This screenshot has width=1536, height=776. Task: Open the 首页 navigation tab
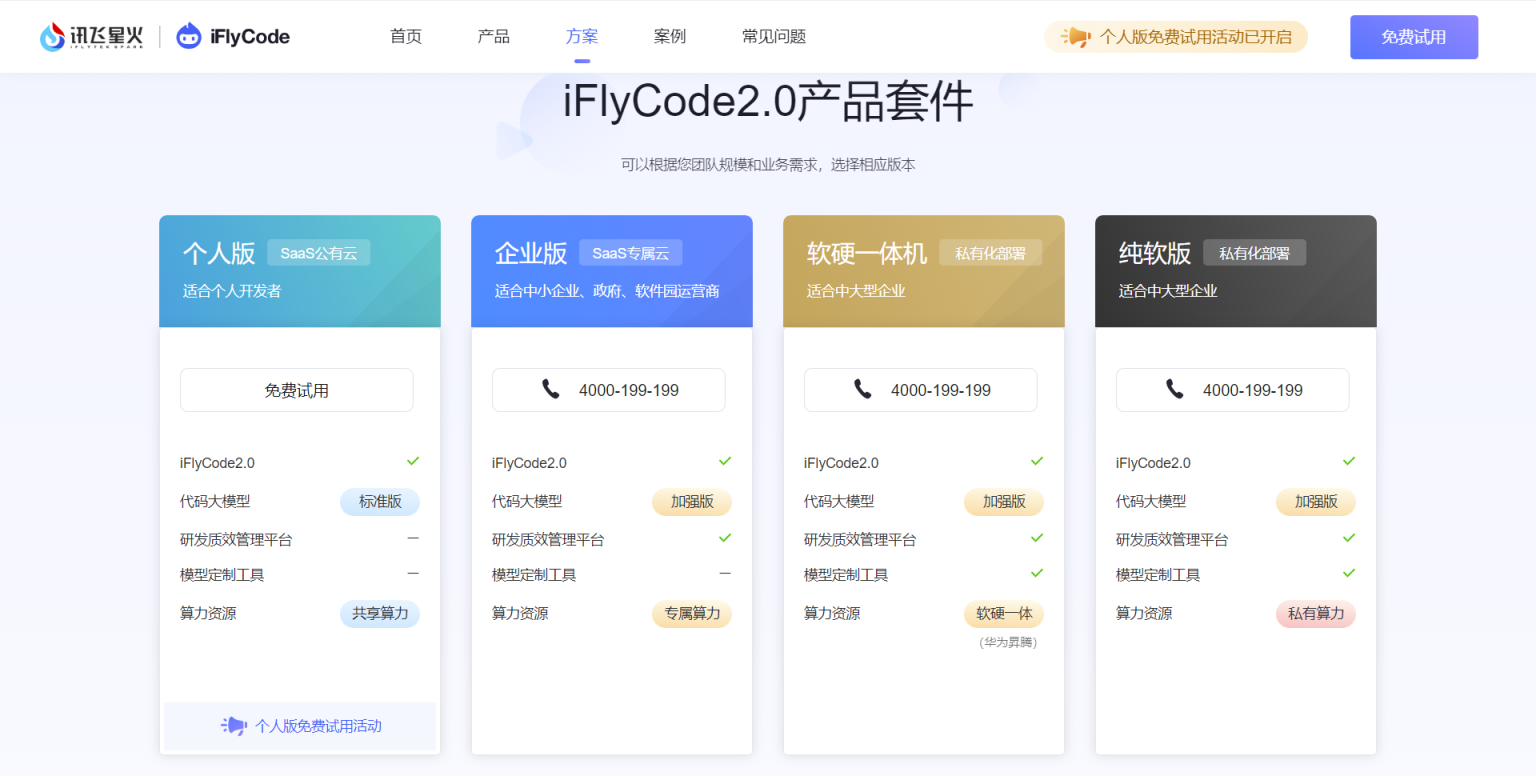406,37
